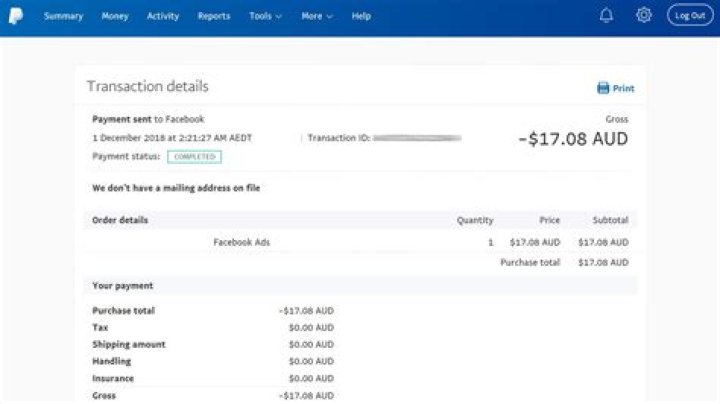The image size is (720, 404).
Task: Click the COMPLETED payment status badge
Action: (x=195, y=157)
